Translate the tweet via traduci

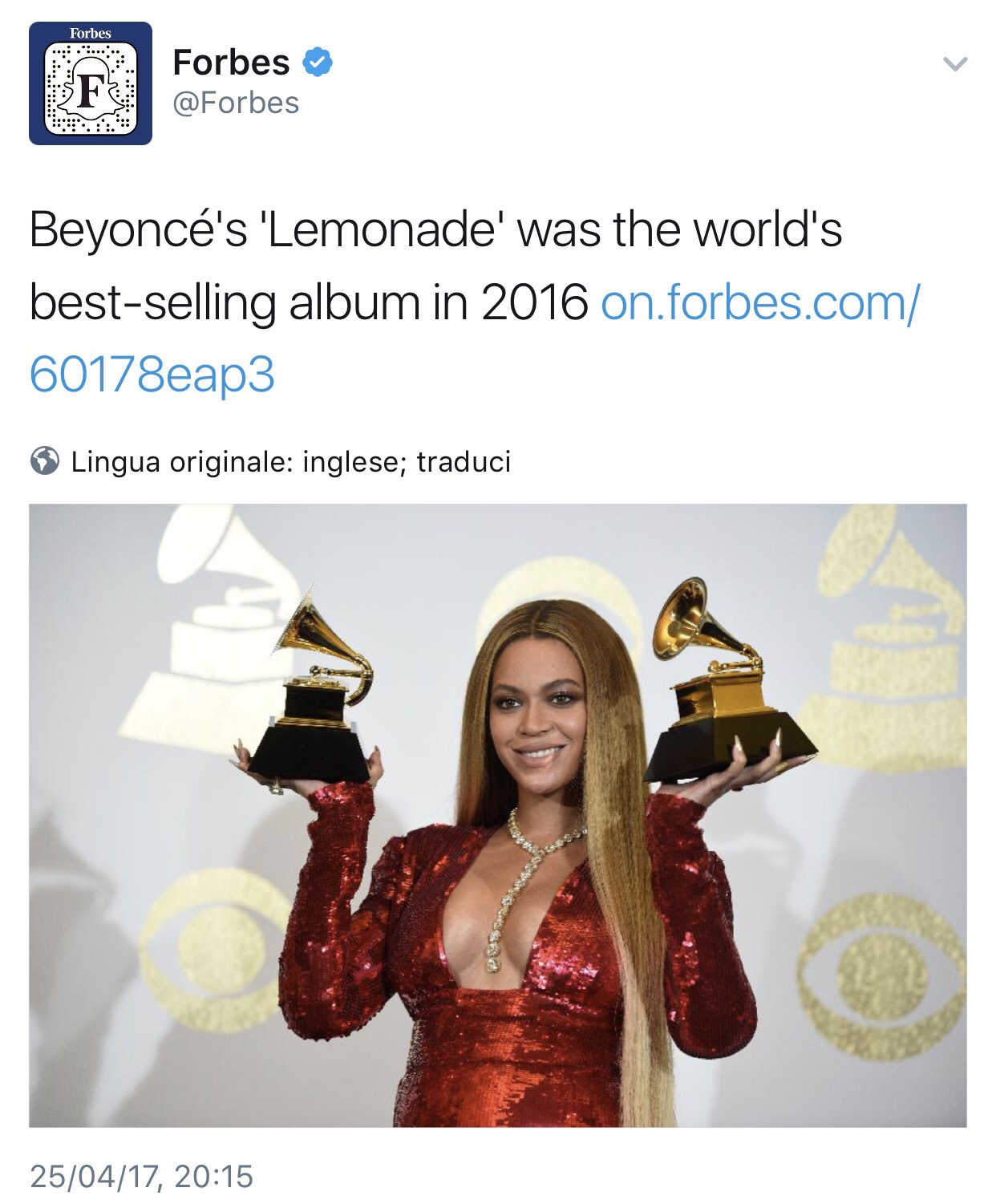(464, 462)
